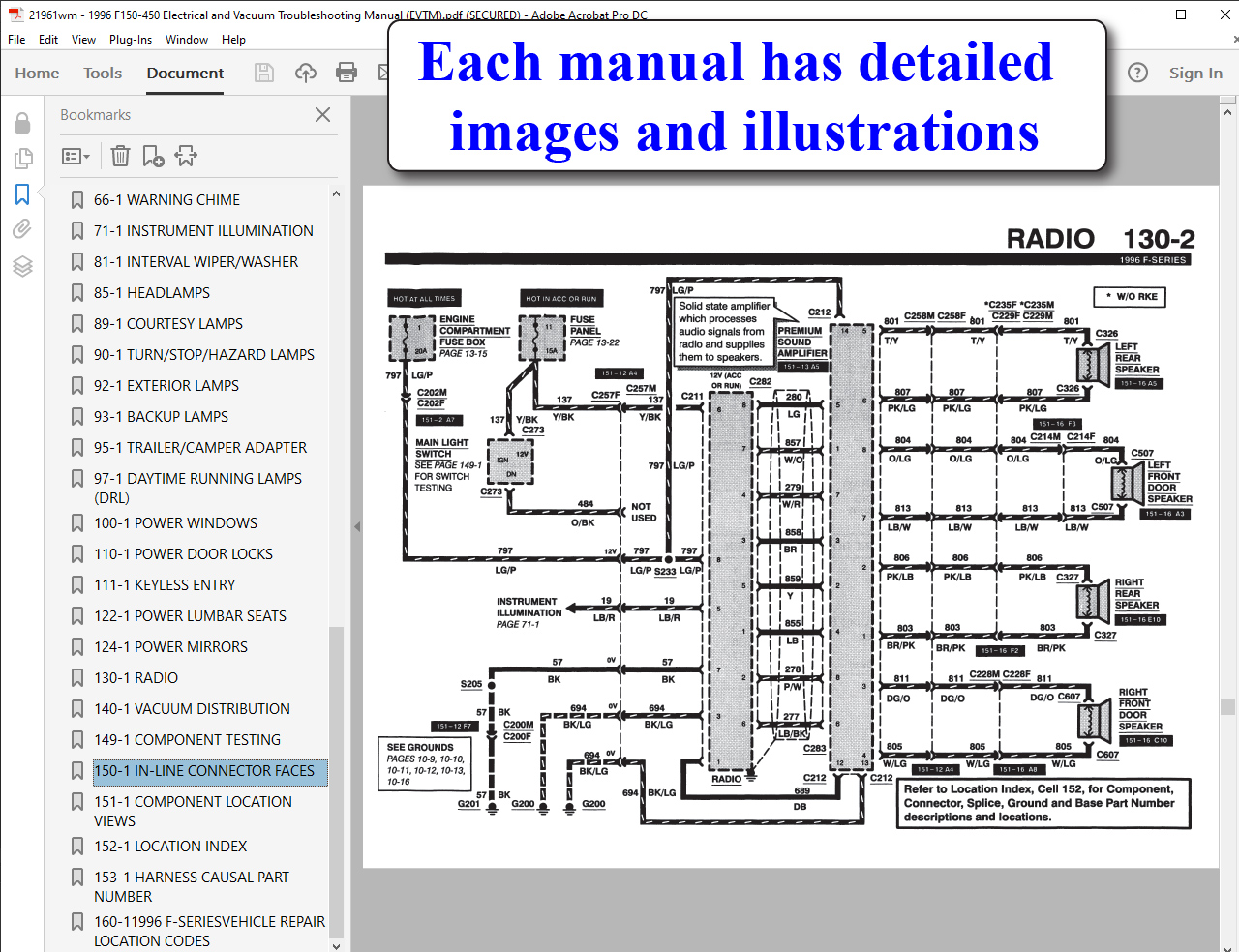Viewport: 1239px width, 952px height.
Task: Open the Layers panel icon
Action: (22, 266)
